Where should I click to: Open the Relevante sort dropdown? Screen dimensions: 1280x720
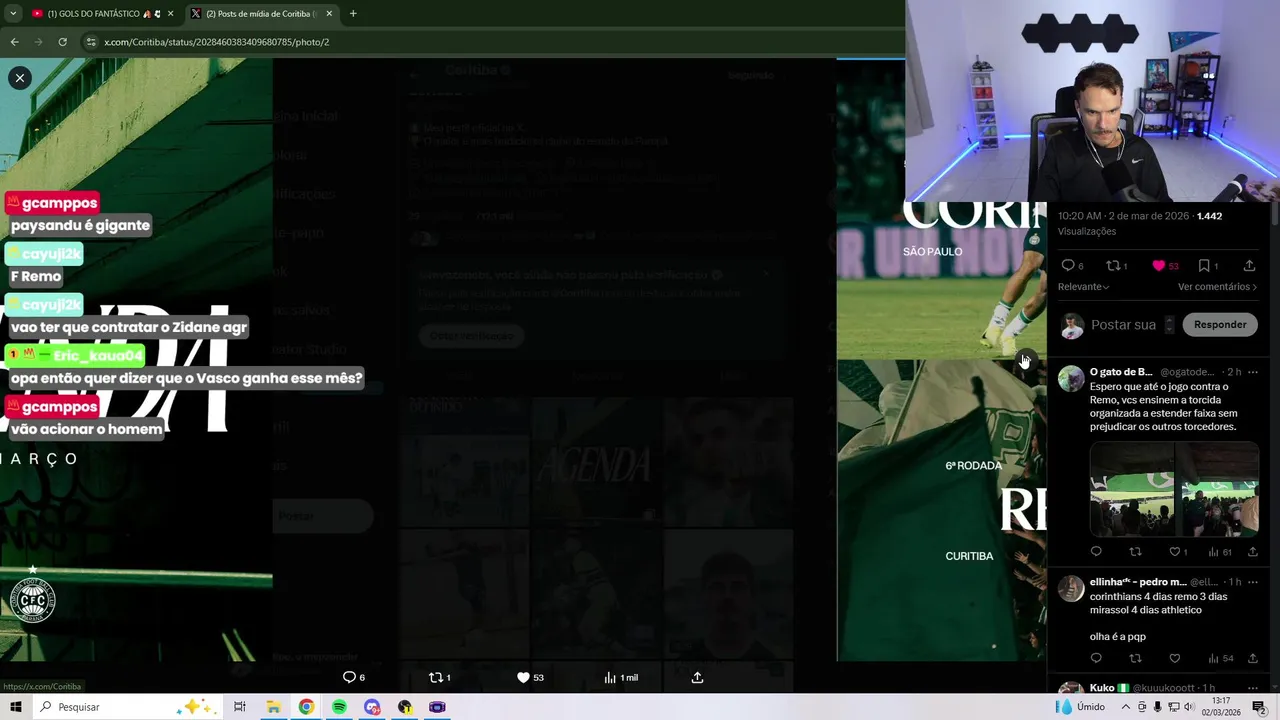click(1083, 287)
